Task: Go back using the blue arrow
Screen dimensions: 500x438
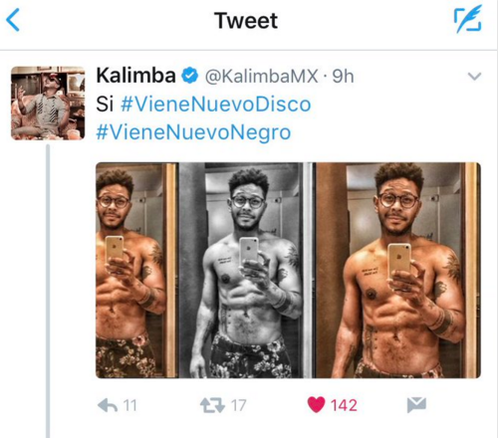Action: 13,20
